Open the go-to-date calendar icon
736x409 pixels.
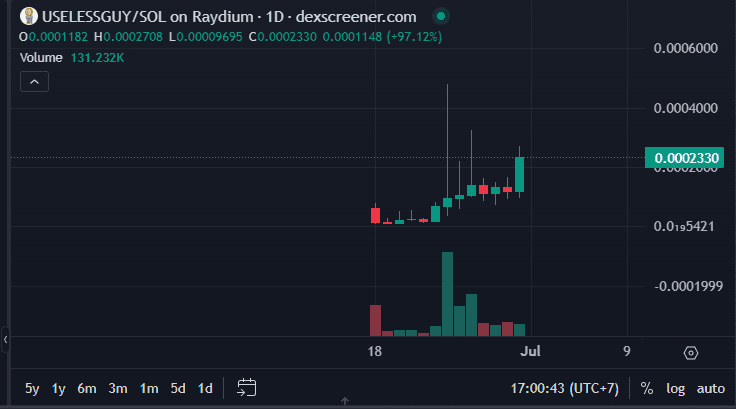tap(248, 387)
